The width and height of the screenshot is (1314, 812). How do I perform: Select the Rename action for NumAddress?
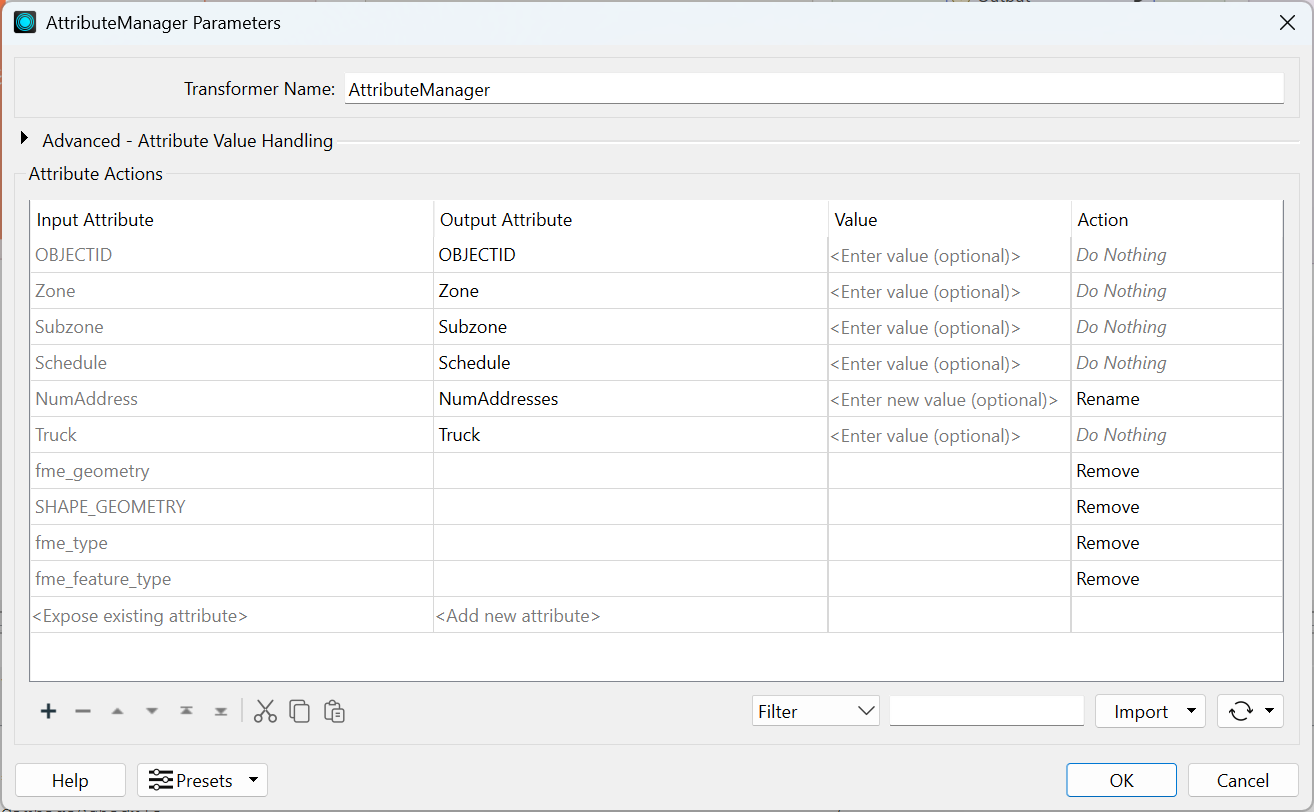point(1175,399)
